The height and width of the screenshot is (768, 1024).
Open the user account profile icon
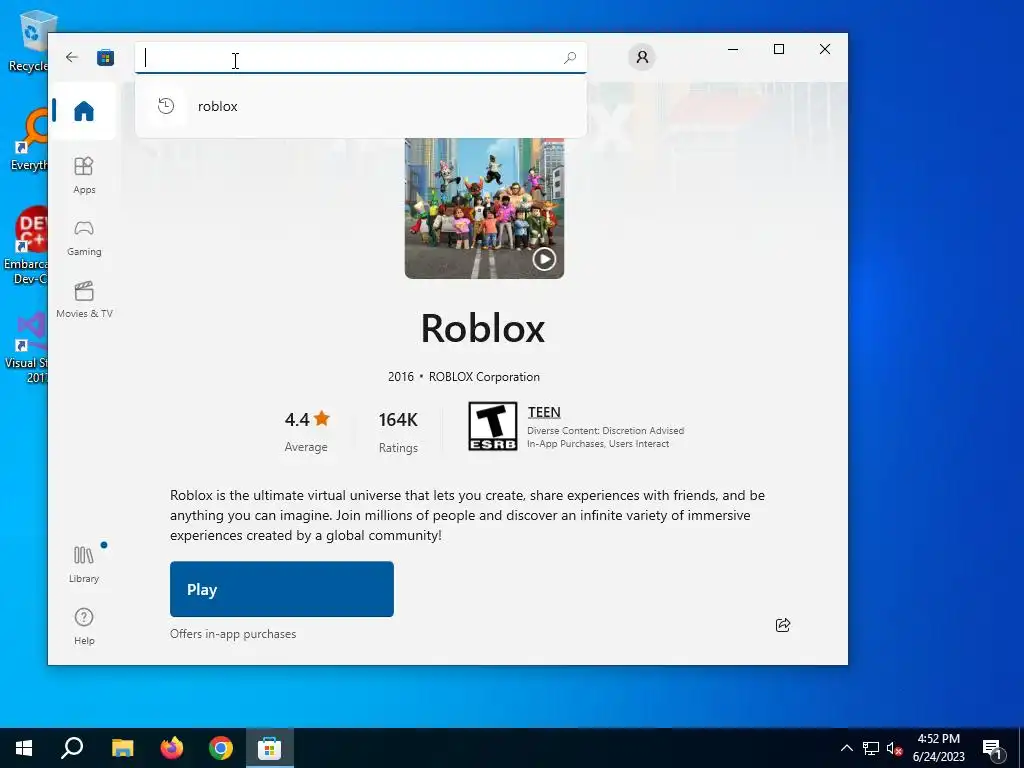point(642,57)
